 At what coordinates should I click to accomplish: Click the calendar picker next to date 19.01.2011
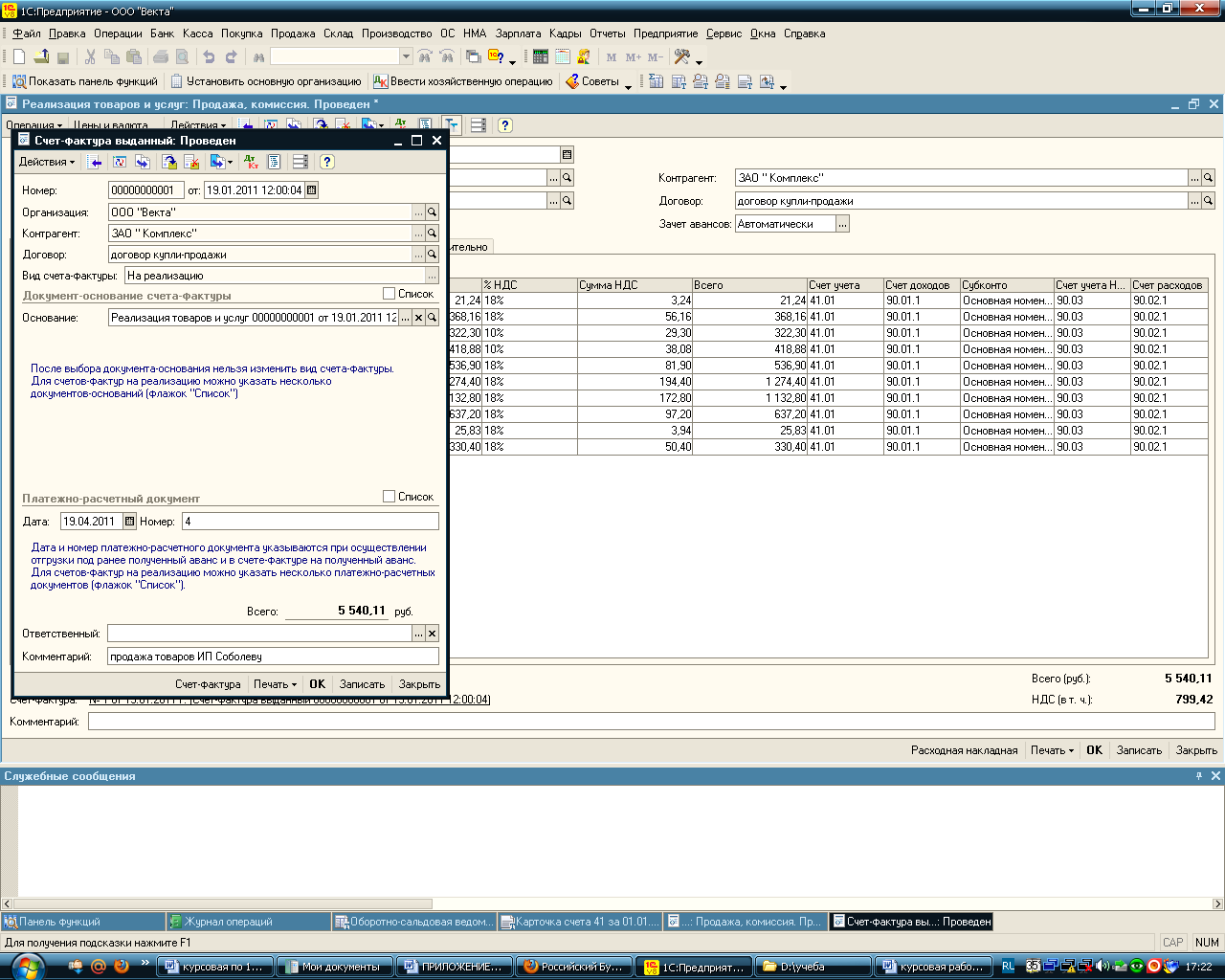coord(311,189)
